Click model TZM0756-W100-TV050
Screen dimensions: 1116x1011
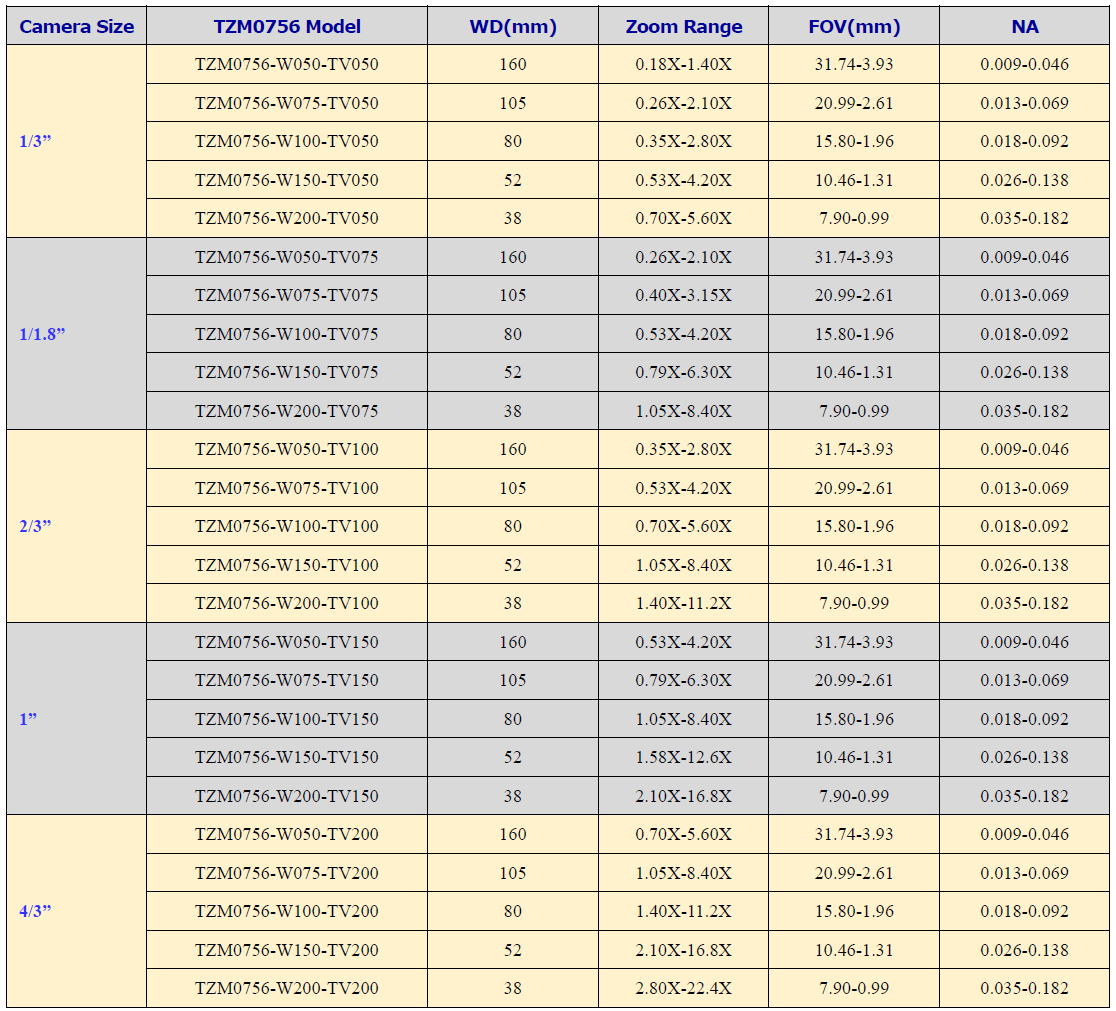287,142
